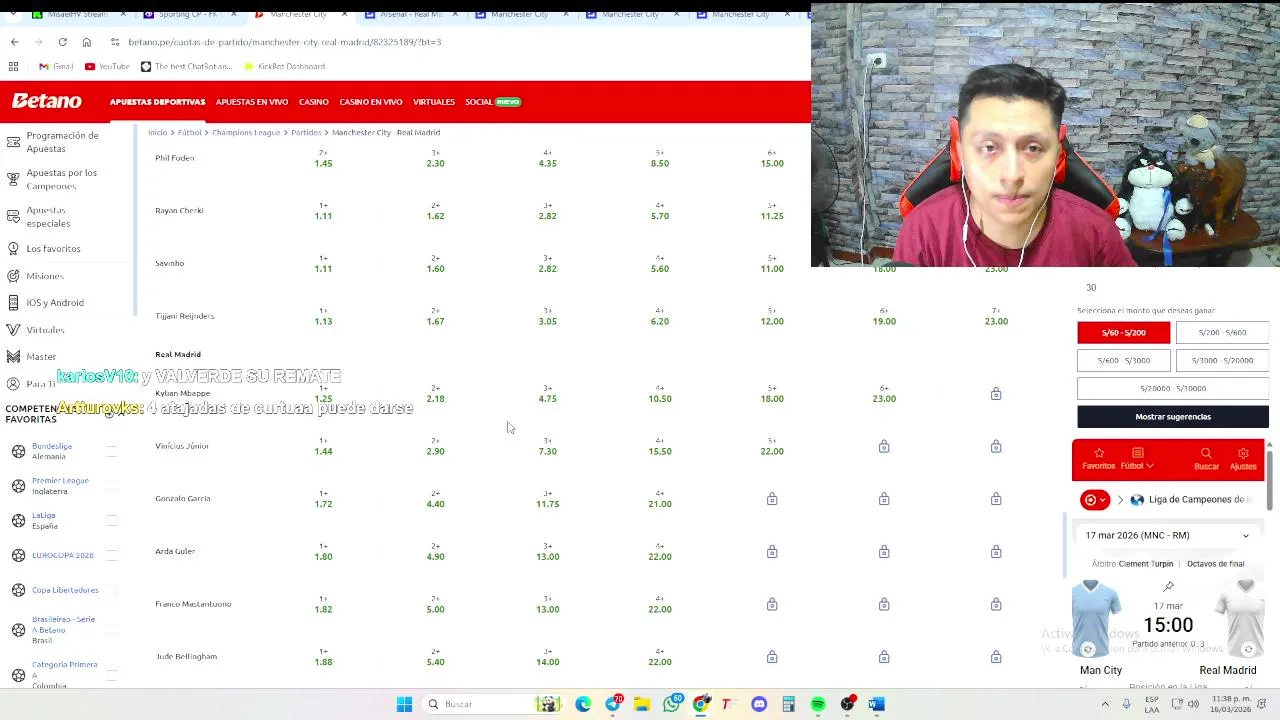1280x720 pixels.
Task: Open the Casino en Vivo menu item
Action: click(x=370, y=102)
